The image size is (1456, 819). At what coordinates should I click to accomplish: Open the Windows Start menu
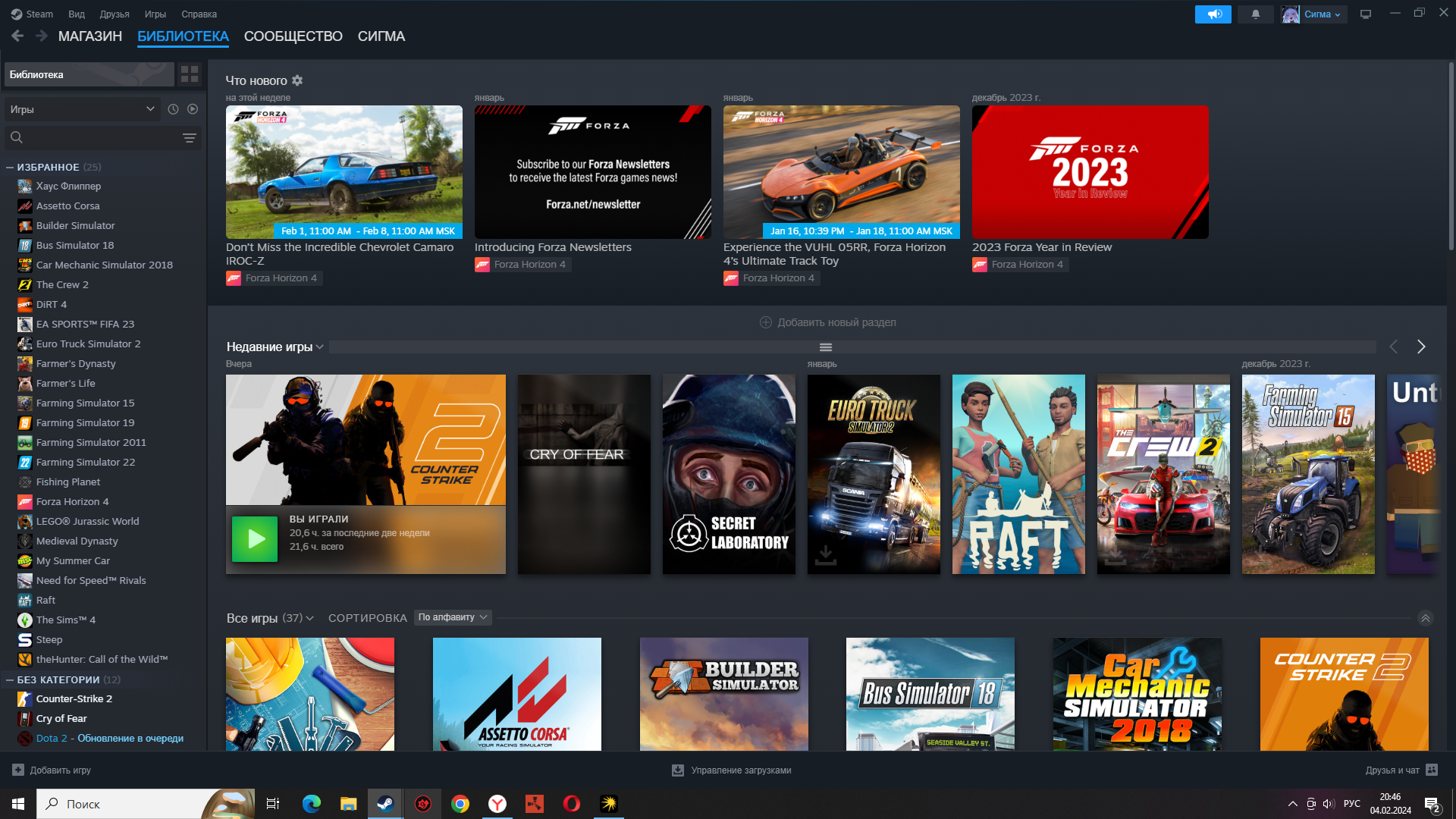tap(18, 804)
